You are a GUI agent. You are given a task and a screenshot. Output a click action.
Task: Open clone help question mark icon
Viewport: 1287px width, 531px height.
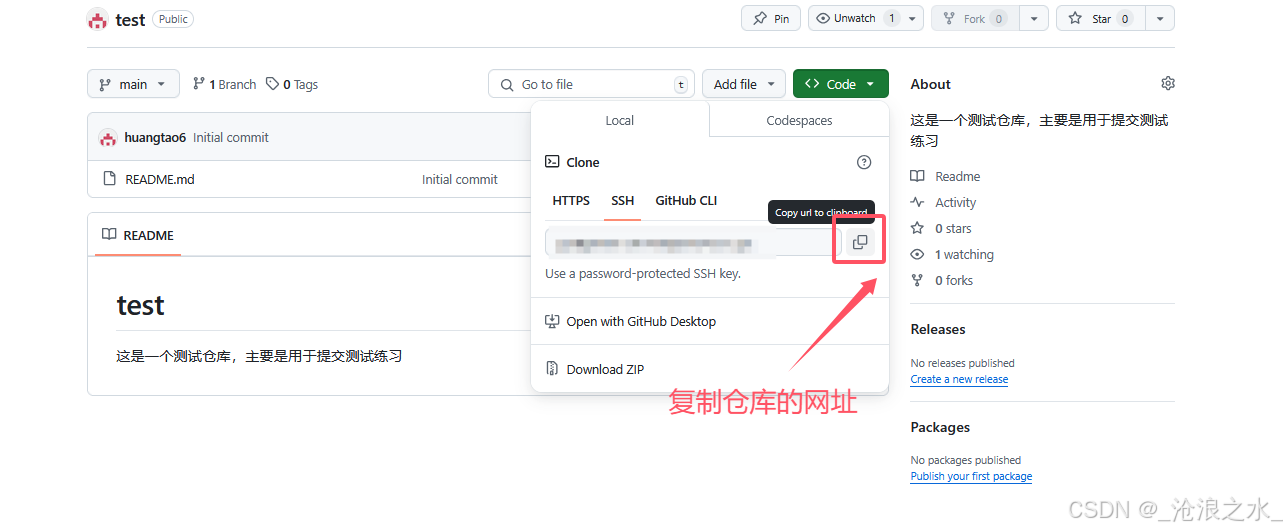pyautogui.click(x=864, y=162)
